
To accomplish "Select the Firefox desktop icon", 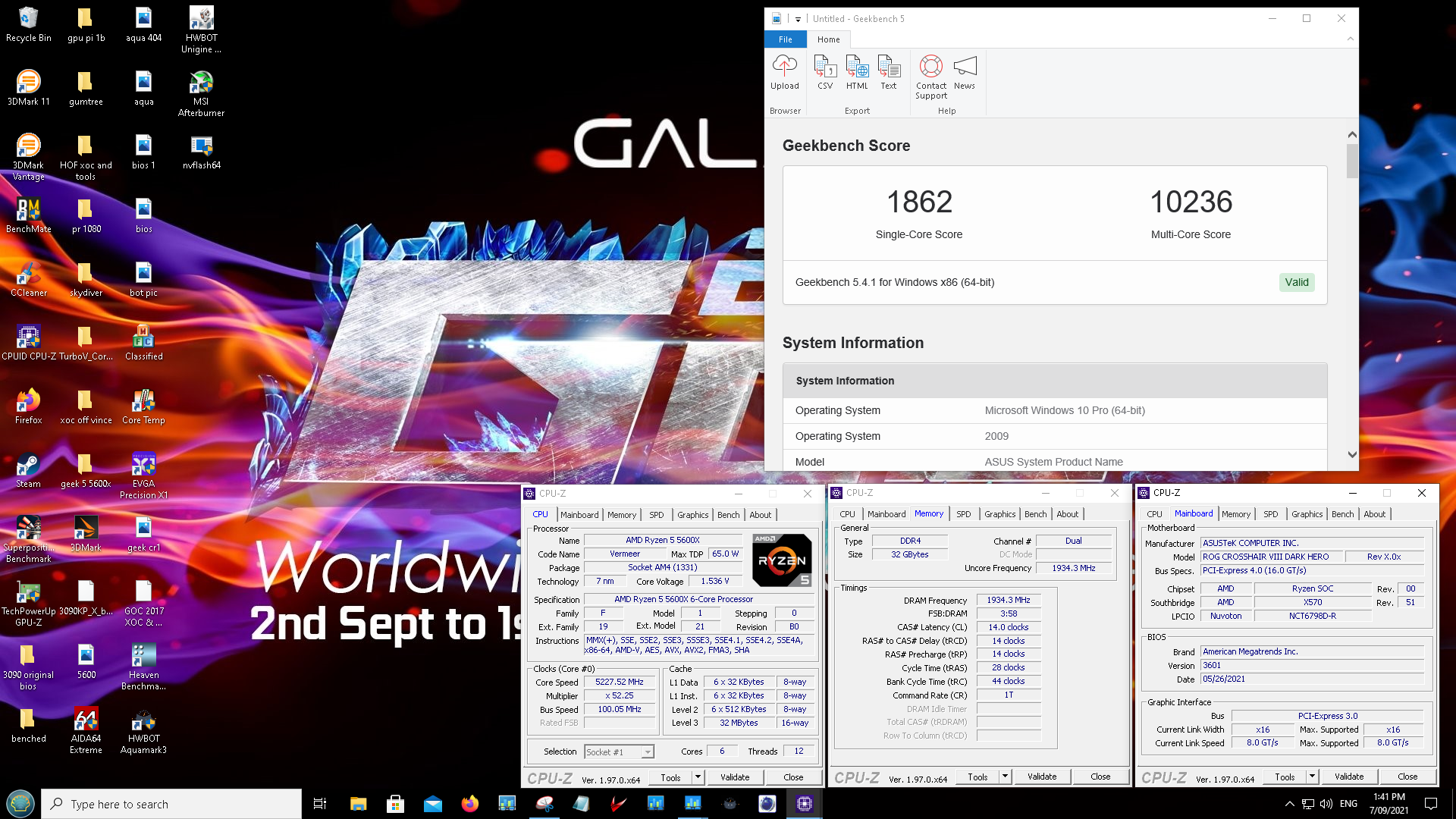I will click(29, 406).
